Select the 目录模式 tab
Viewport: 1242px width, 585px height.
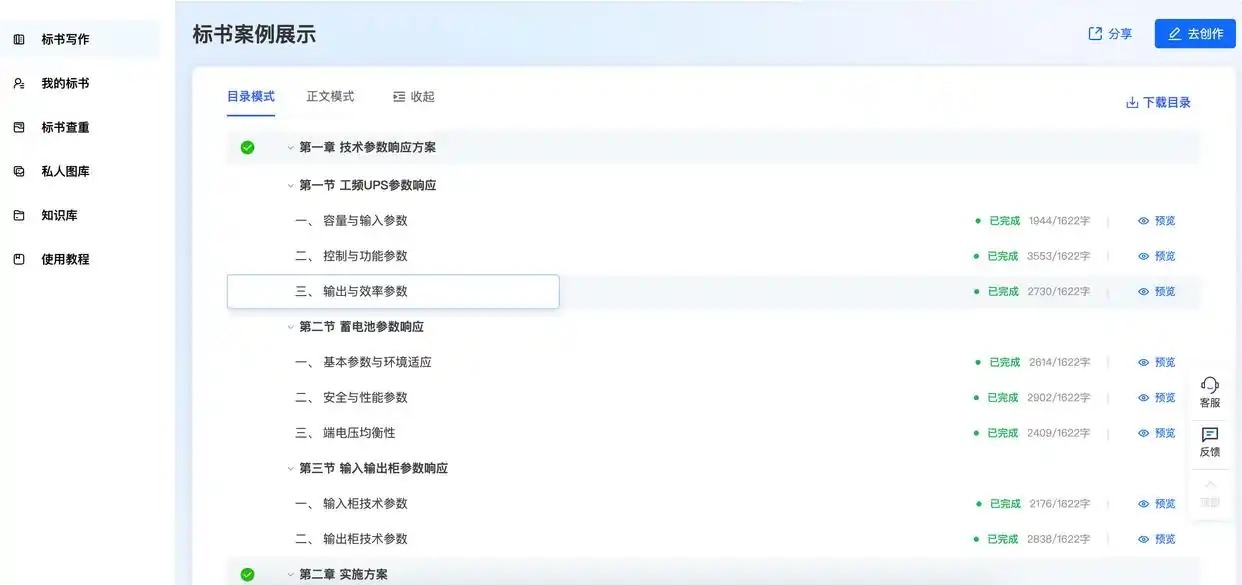click(x=250, y=96)
